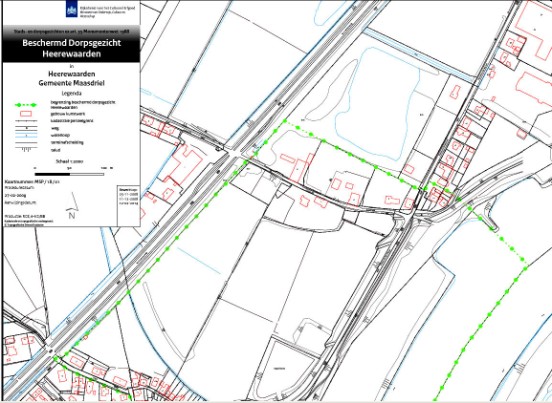Viewport: 552px width, 403px height.
Task: Click the north arrow compass symbol
Action: 72,206
